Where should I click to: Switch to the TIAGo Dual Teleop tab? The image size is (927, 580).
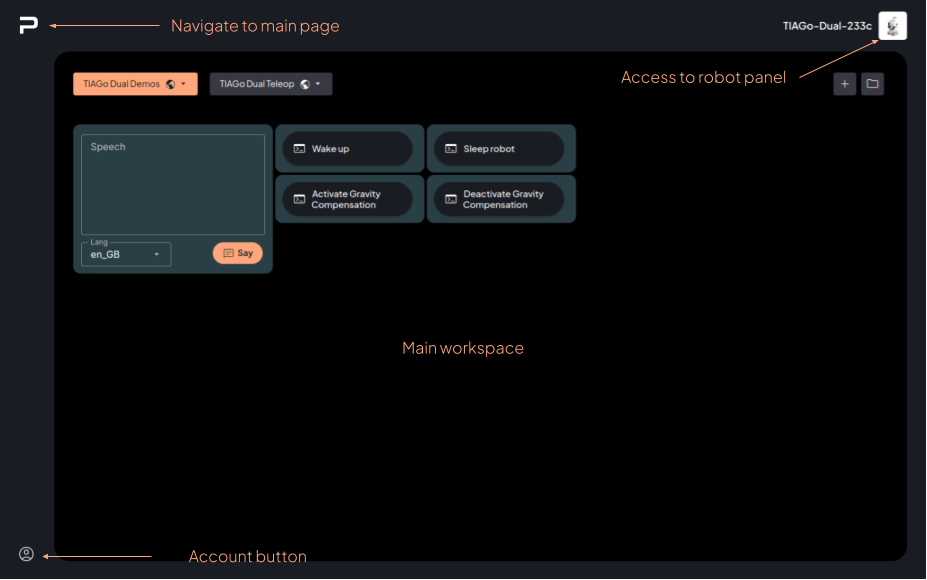(x=271, y=84)
